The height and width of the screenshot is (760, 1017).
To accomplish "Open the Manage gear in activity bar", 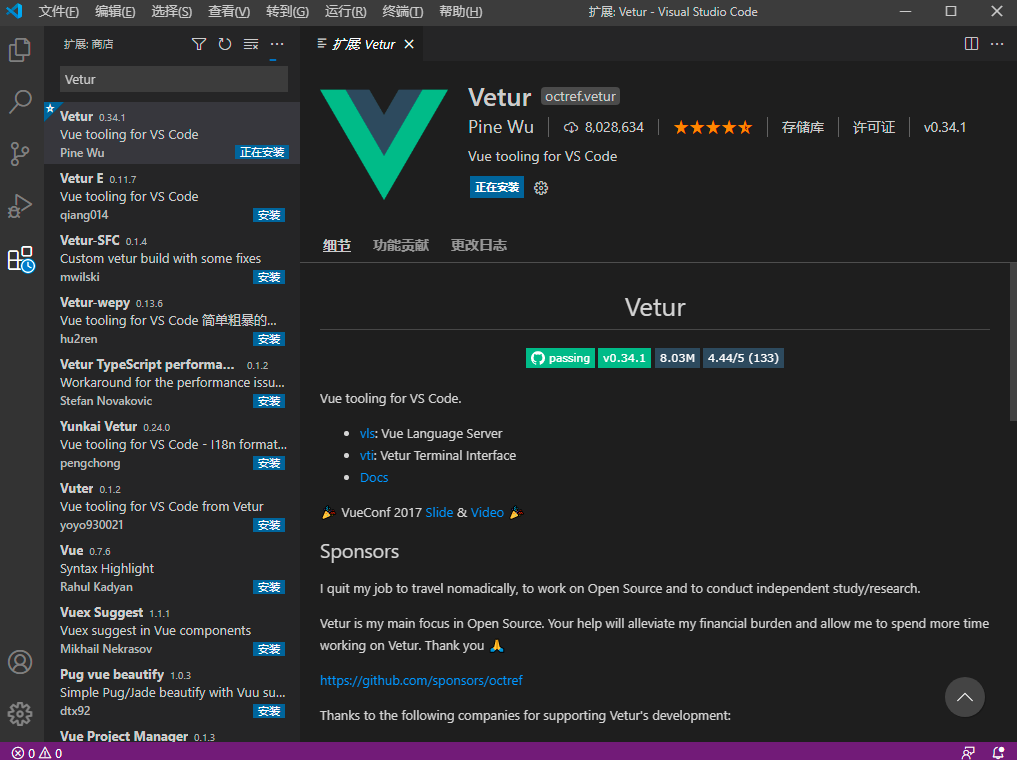I will 20,713.
